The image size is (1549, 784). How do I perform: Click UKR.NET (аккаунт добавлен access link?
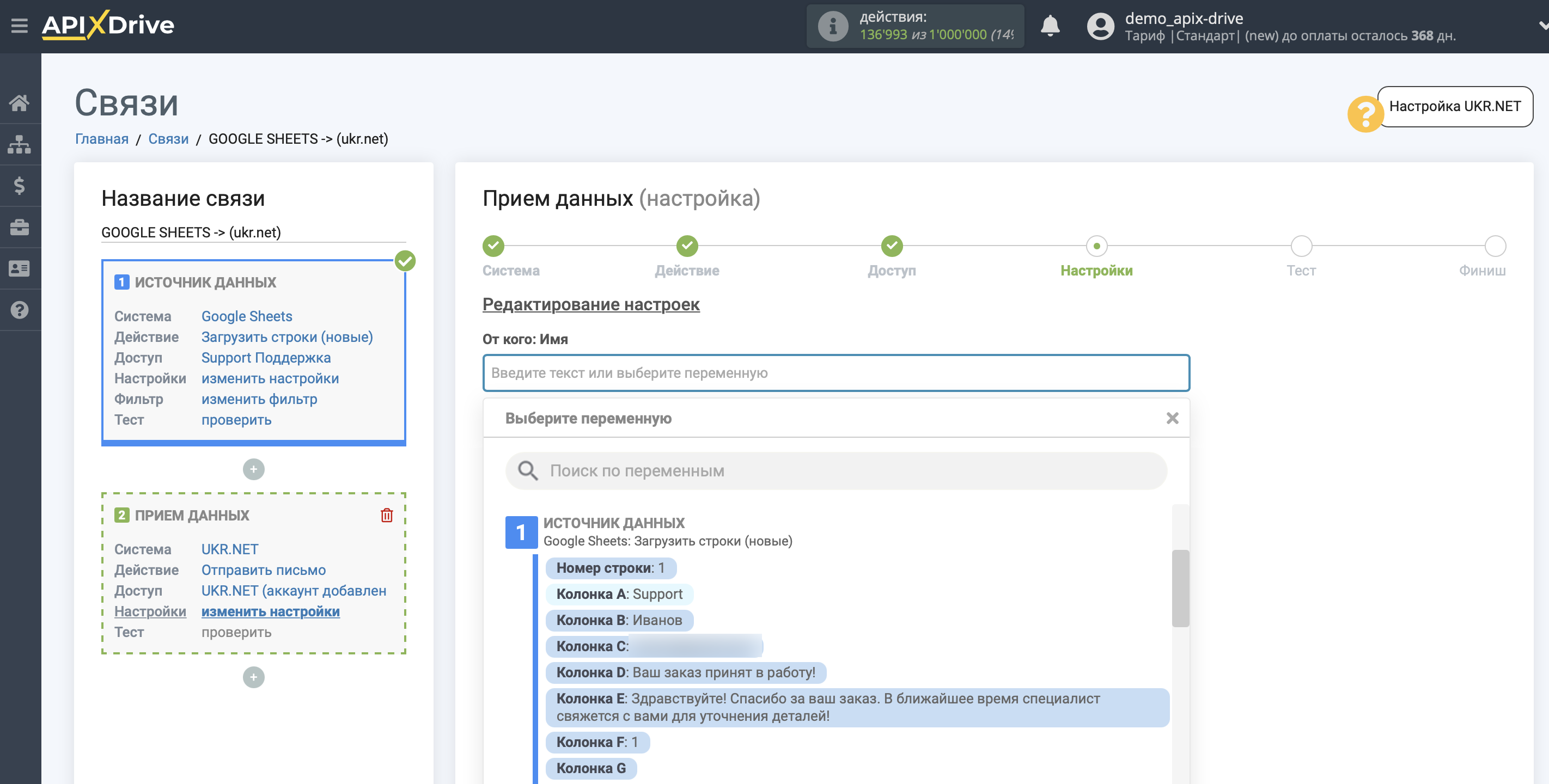[294, 590]
